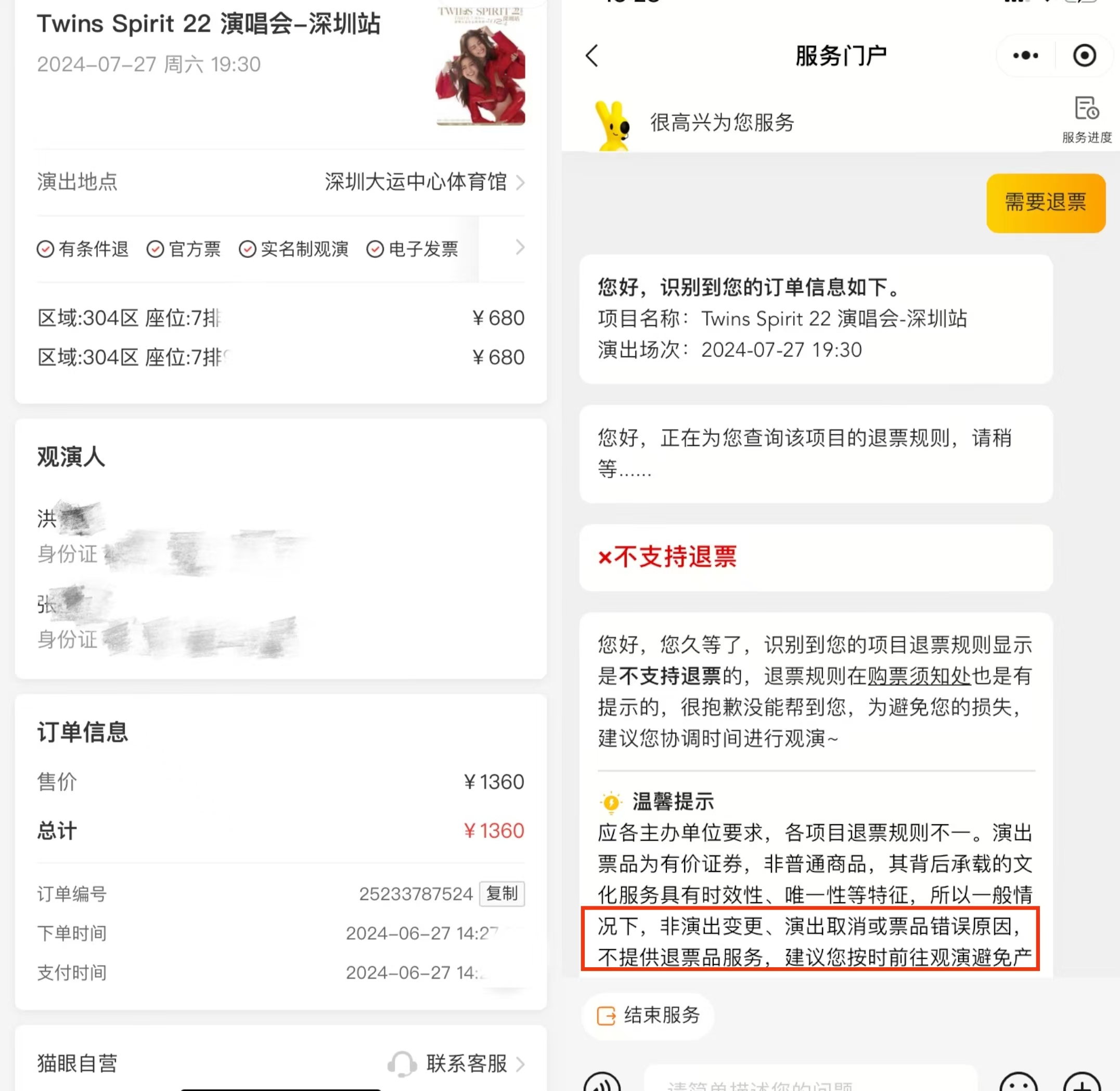Expand venue 深圳大运中心体育馆 chevron
Viewport: 1120px width, 1091px height.
520,182
